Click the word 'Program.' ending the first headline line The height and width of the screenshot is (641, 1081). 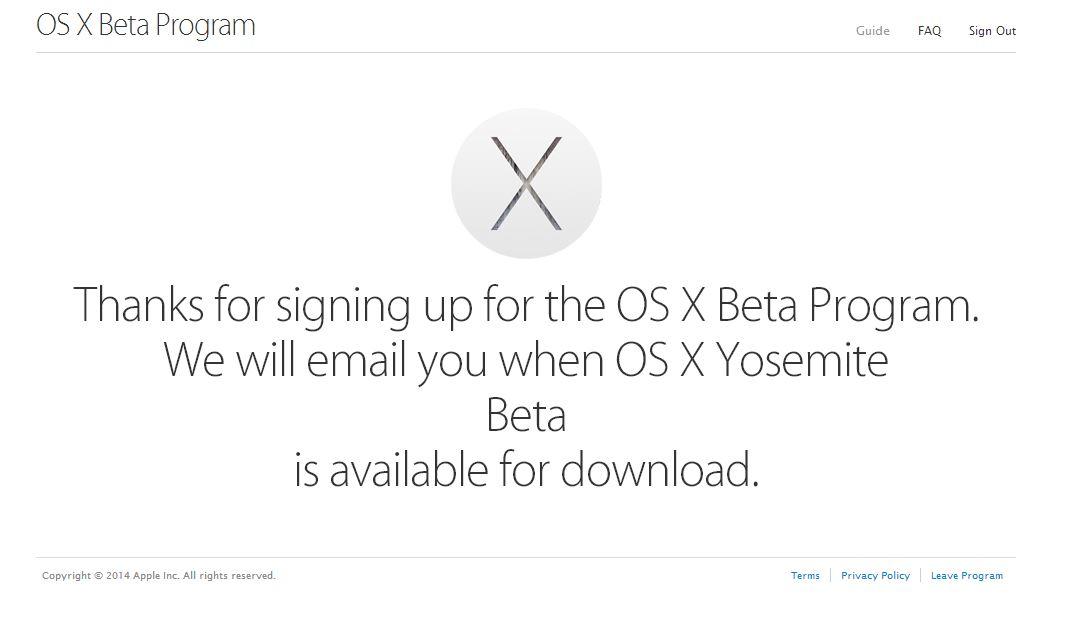click(893, 306)
